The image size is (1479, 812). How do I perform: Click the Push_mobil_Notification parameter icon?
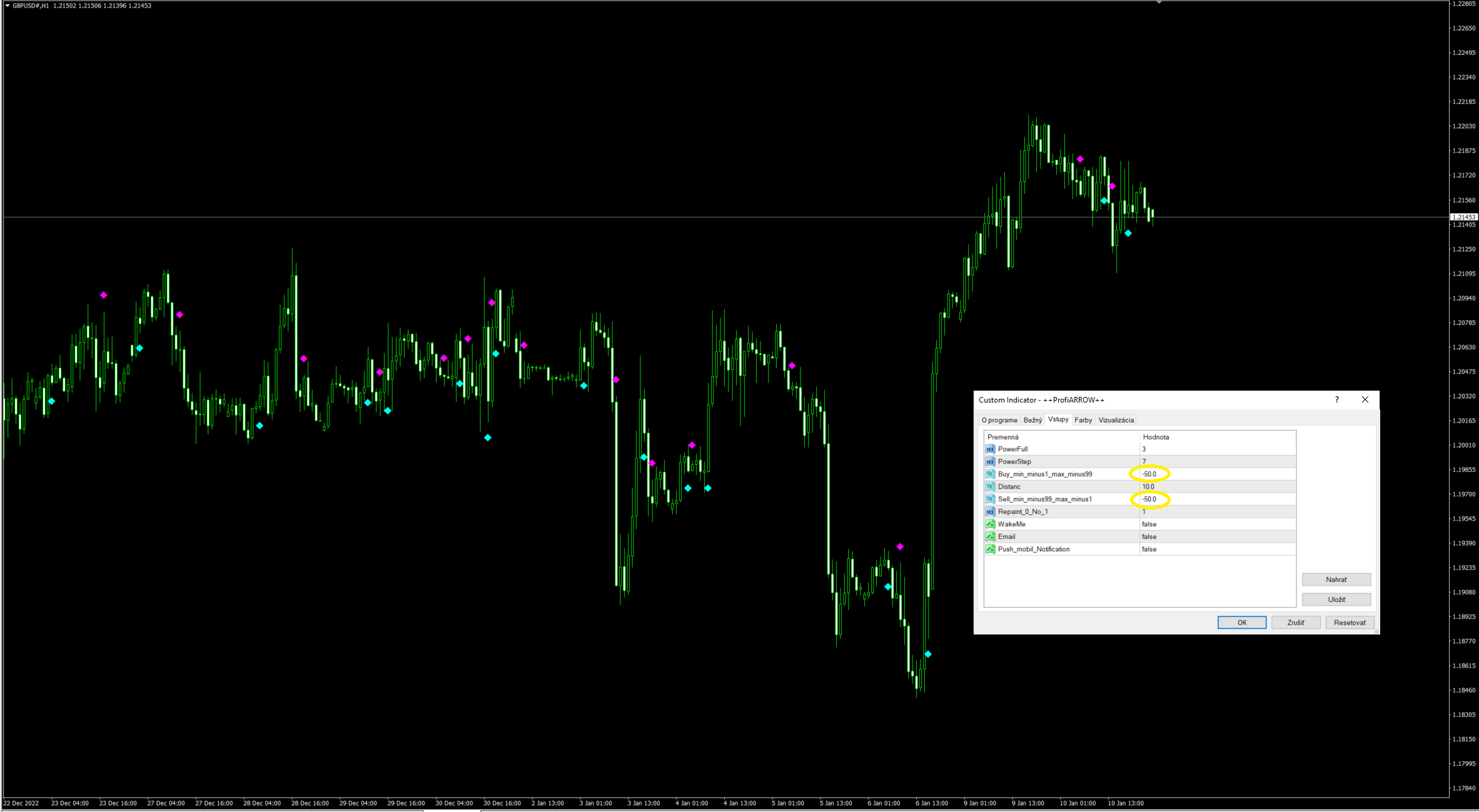coord(990,549)
